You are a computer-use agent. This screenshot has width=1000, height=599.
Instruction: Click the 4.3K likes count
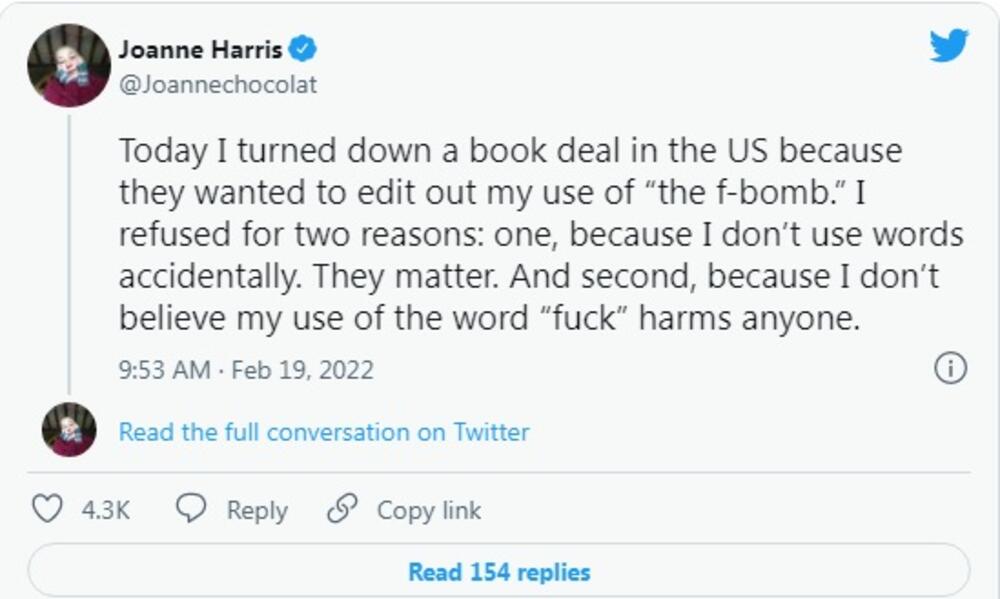106,510
